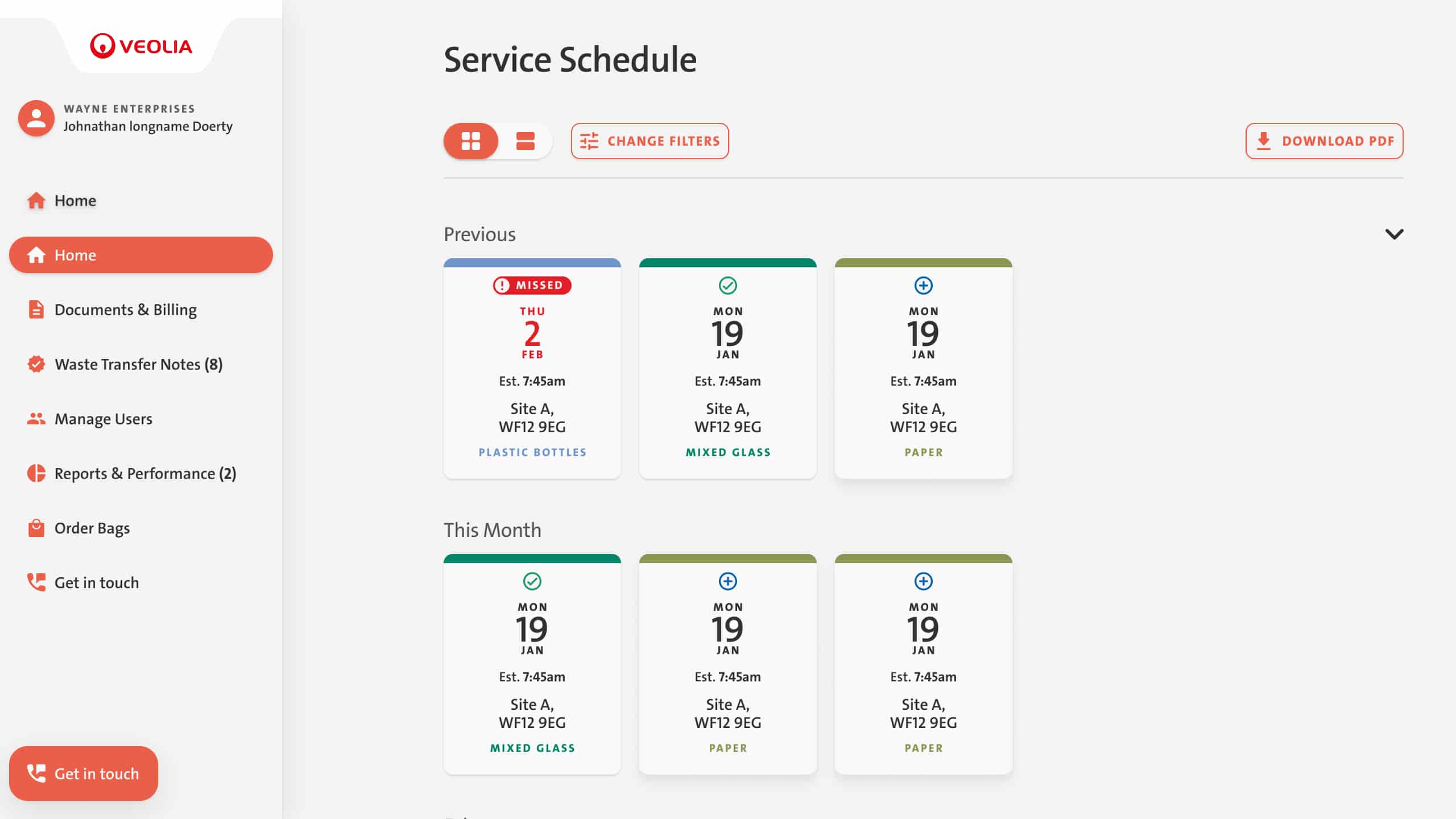Download the schedule as PDF

(1324, 141)
